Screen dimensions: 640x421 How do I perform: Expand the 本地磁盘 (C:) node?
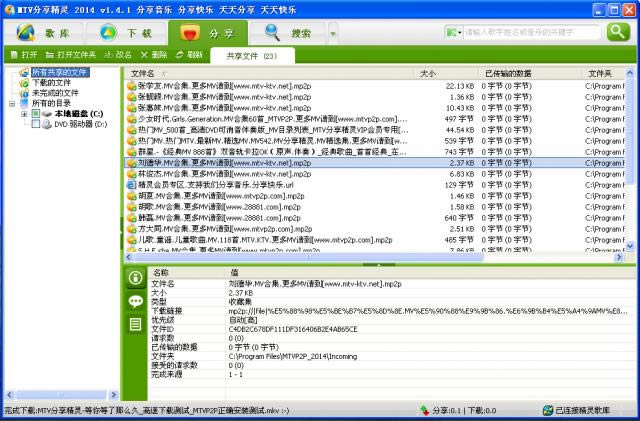pos(24,114)
